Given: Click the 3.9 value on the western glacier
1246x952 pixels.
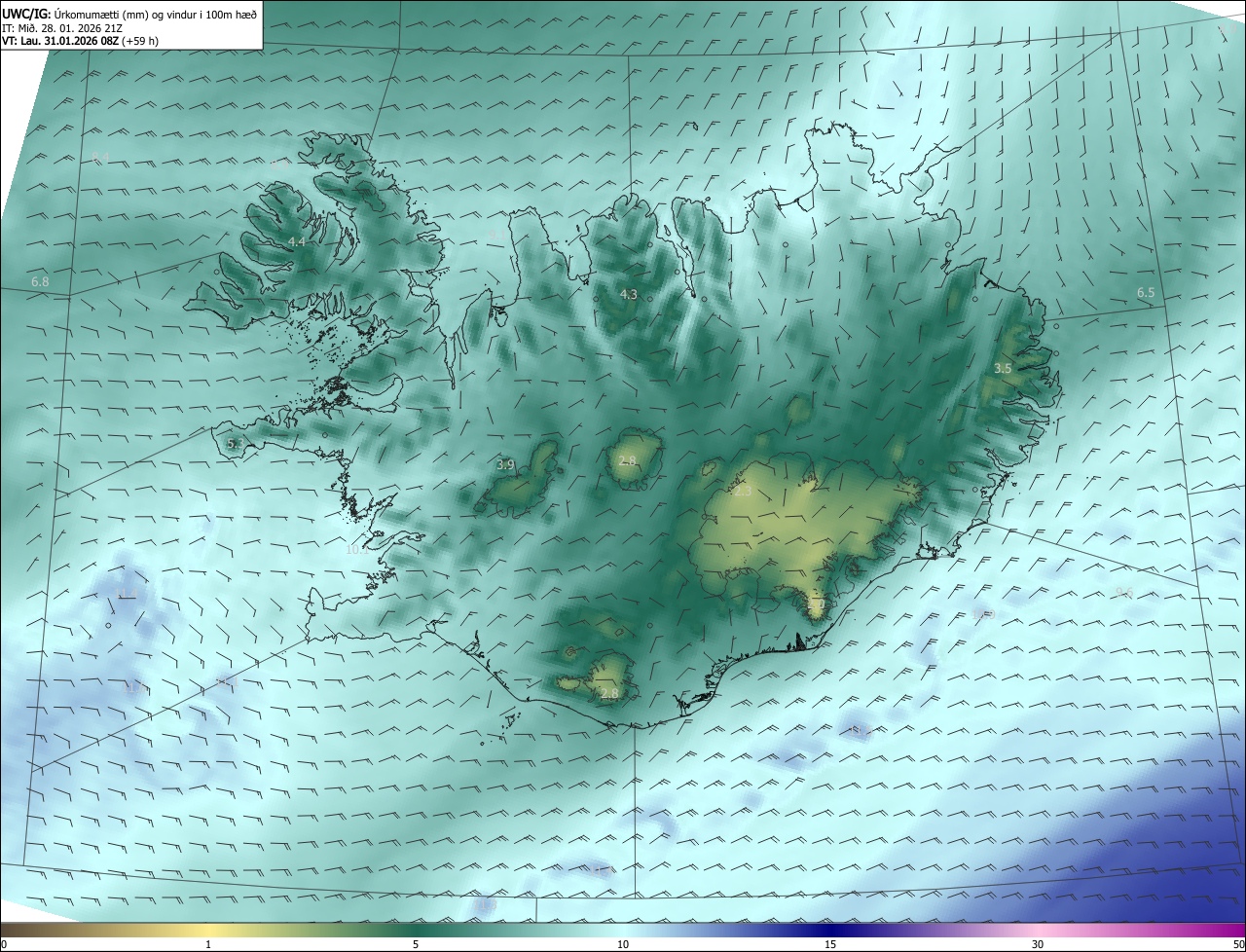Looking at the screenshot, I should pyautogui.click(x=505, y=465).
